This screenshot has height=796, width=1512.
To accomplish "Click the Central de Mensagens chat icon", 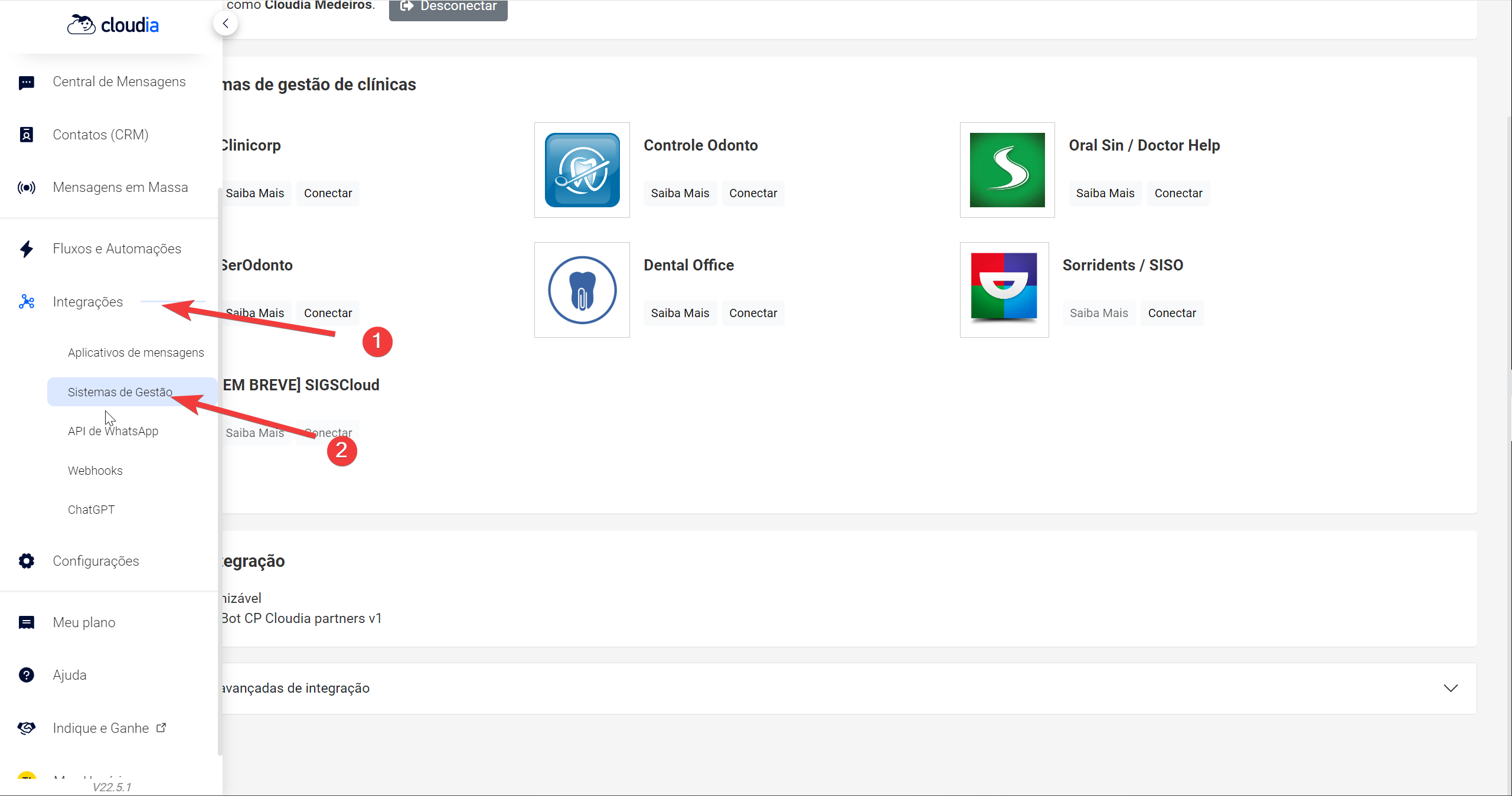I will tap(27, 82).
